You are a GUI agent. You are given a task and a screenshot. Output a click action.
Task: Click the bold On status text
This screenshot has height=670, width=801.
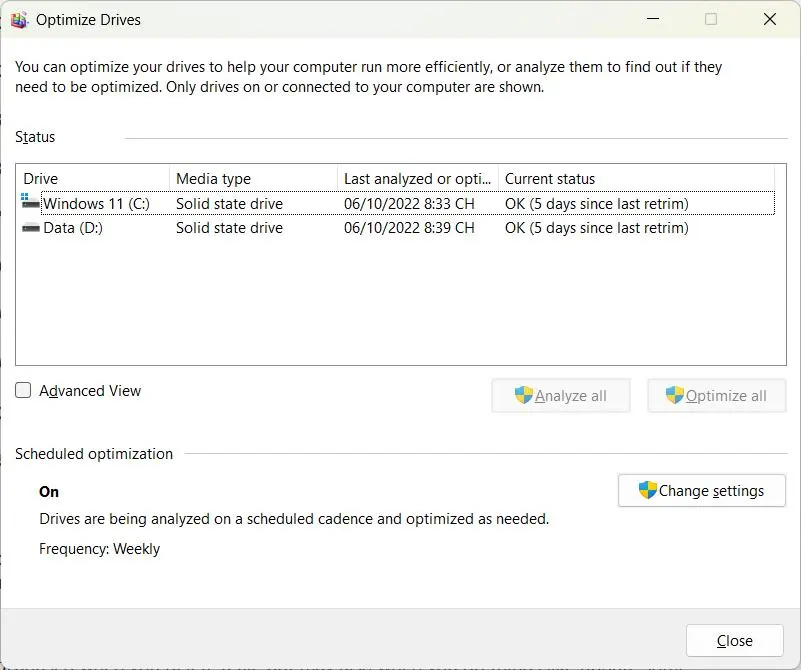[x=49, y=492]
